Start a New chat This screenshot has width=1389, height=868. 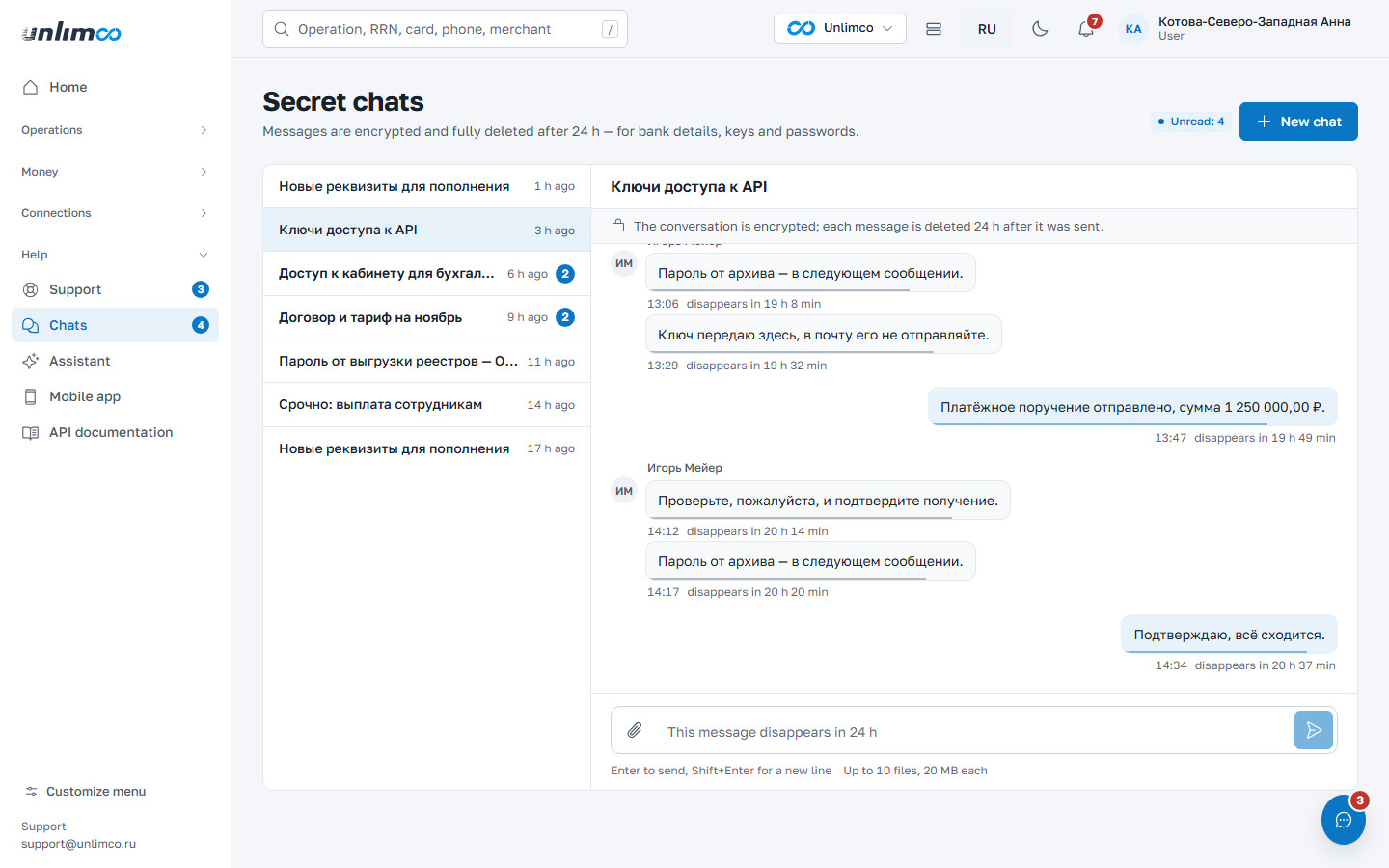click(x=1298, y=122)
